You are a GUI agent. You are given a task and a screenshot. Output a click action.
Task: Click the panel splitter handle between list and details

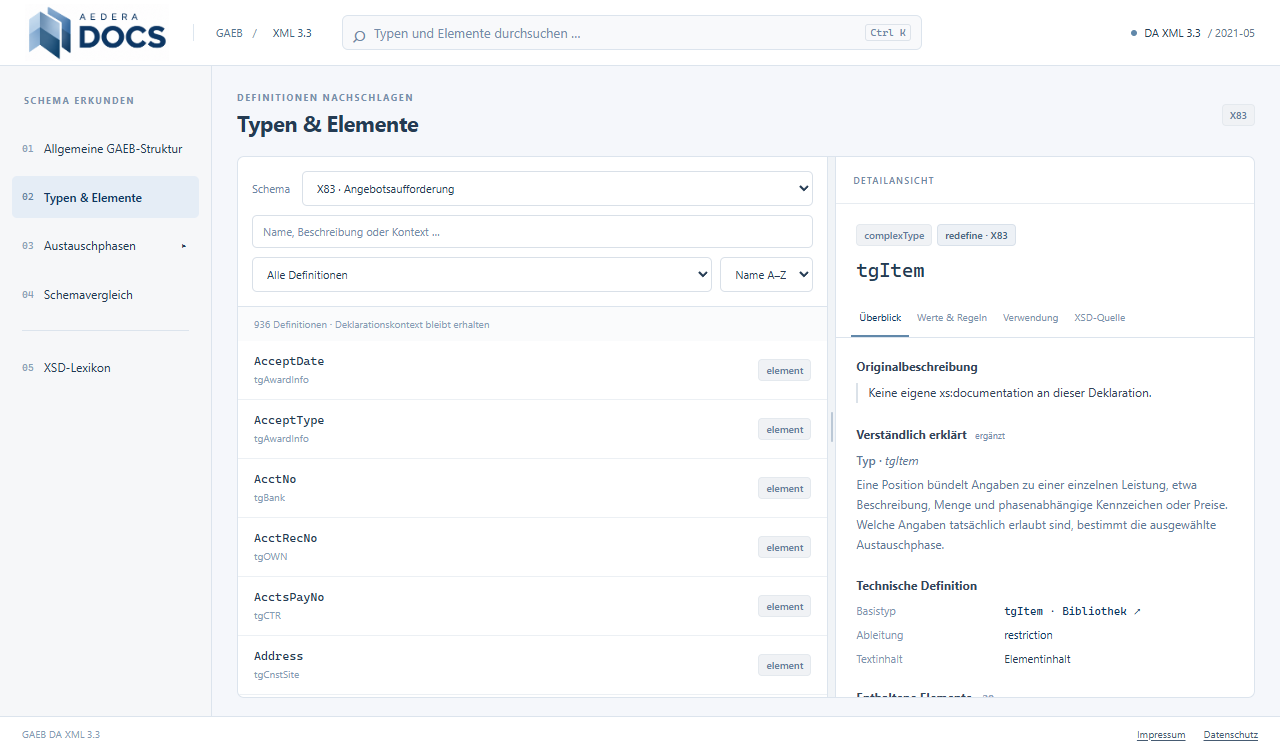[x=831, y=427]
